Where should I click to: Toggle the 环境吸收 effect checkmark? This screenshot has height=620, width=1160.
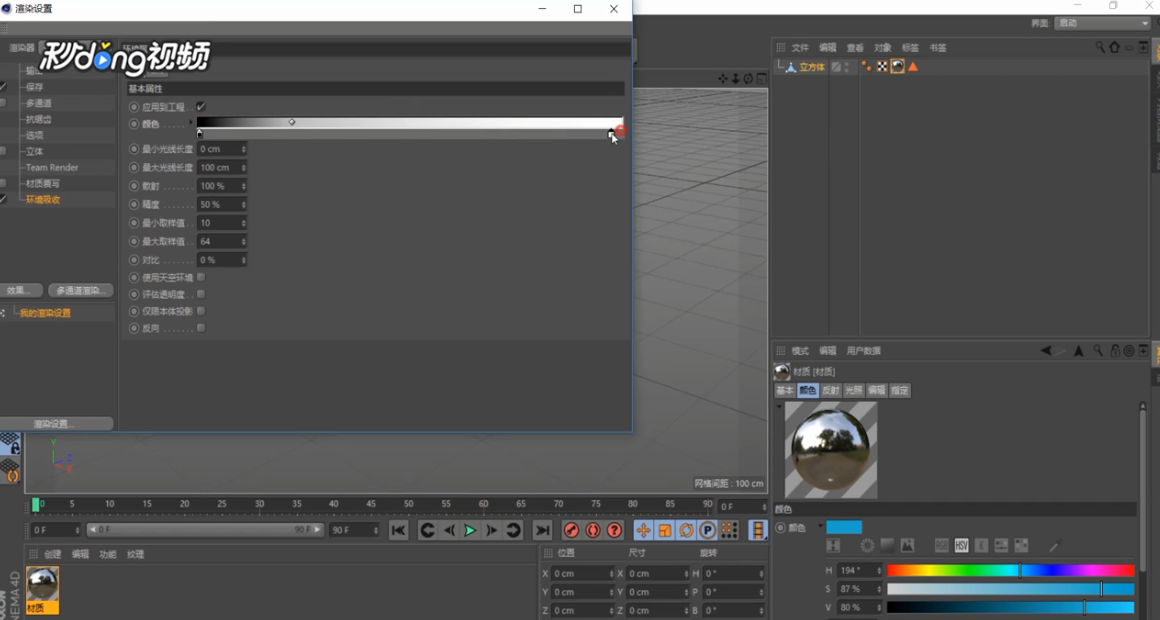point(4,200)
